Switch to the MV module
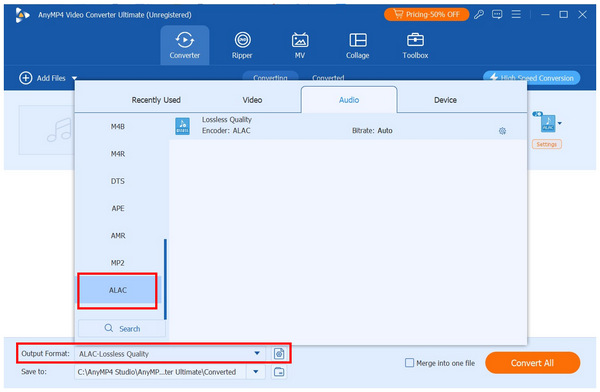This screenshot has width=600, height=392. click(x=300, y=45)
